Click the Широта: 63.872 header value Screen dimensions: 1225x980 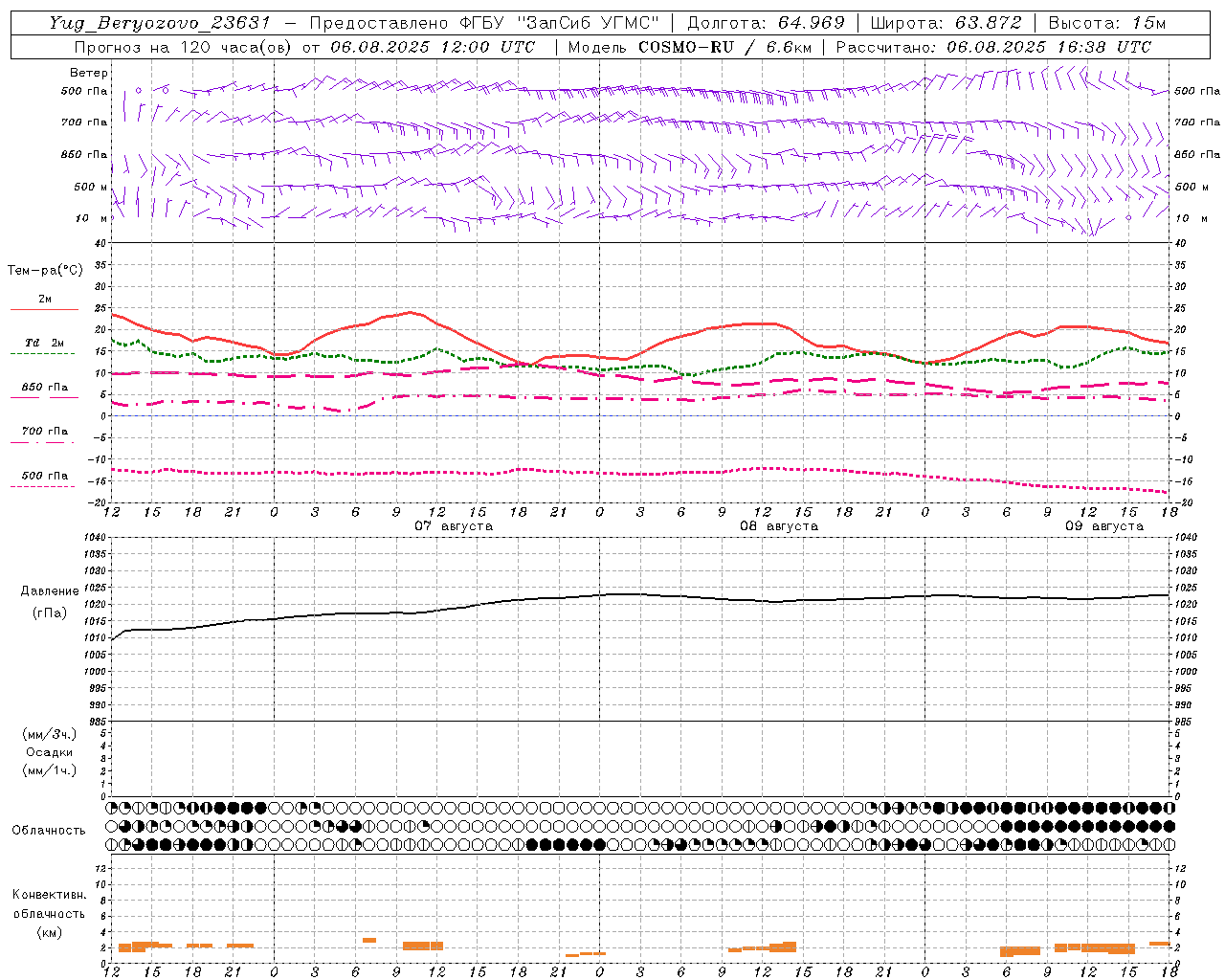coord(946,24)
